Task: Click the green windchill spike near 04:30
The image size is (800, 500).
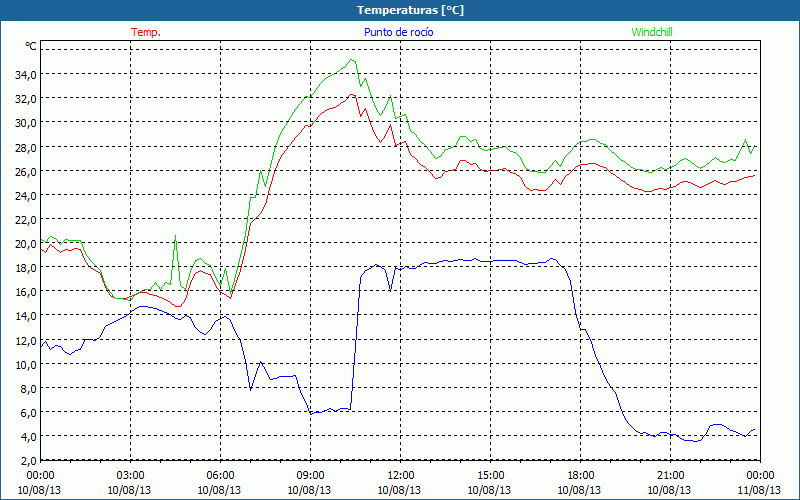Action: click(x=176, y=236)
